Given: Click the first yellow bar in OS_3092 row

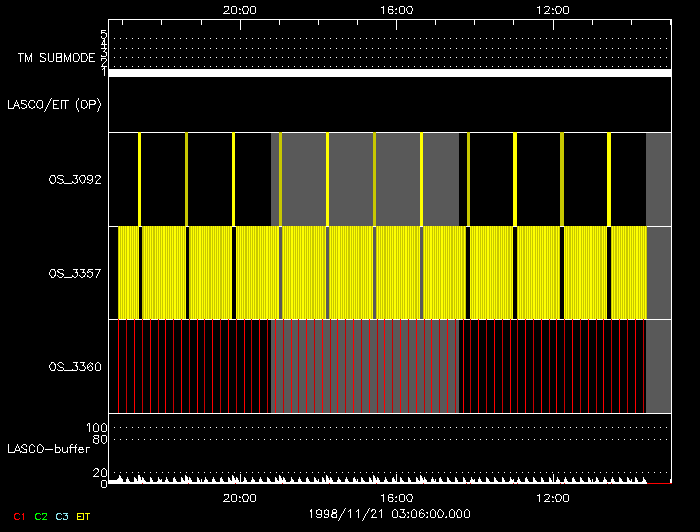Looking at the screenshot, I should (x=140, y=179).
